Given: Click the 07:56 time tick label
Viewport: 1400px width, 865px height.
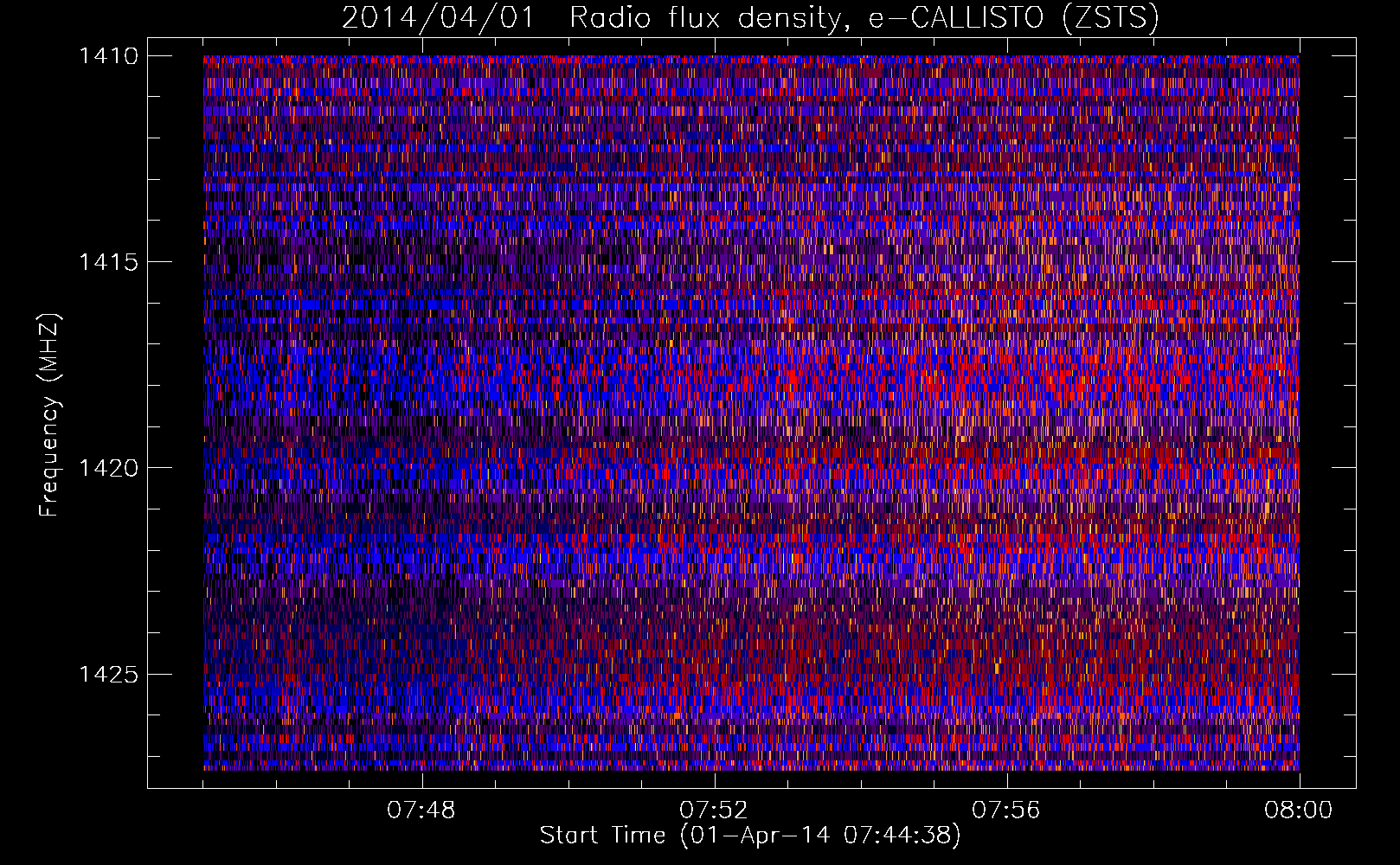Looking at the screenshot, I should (x=1006, y=811).
